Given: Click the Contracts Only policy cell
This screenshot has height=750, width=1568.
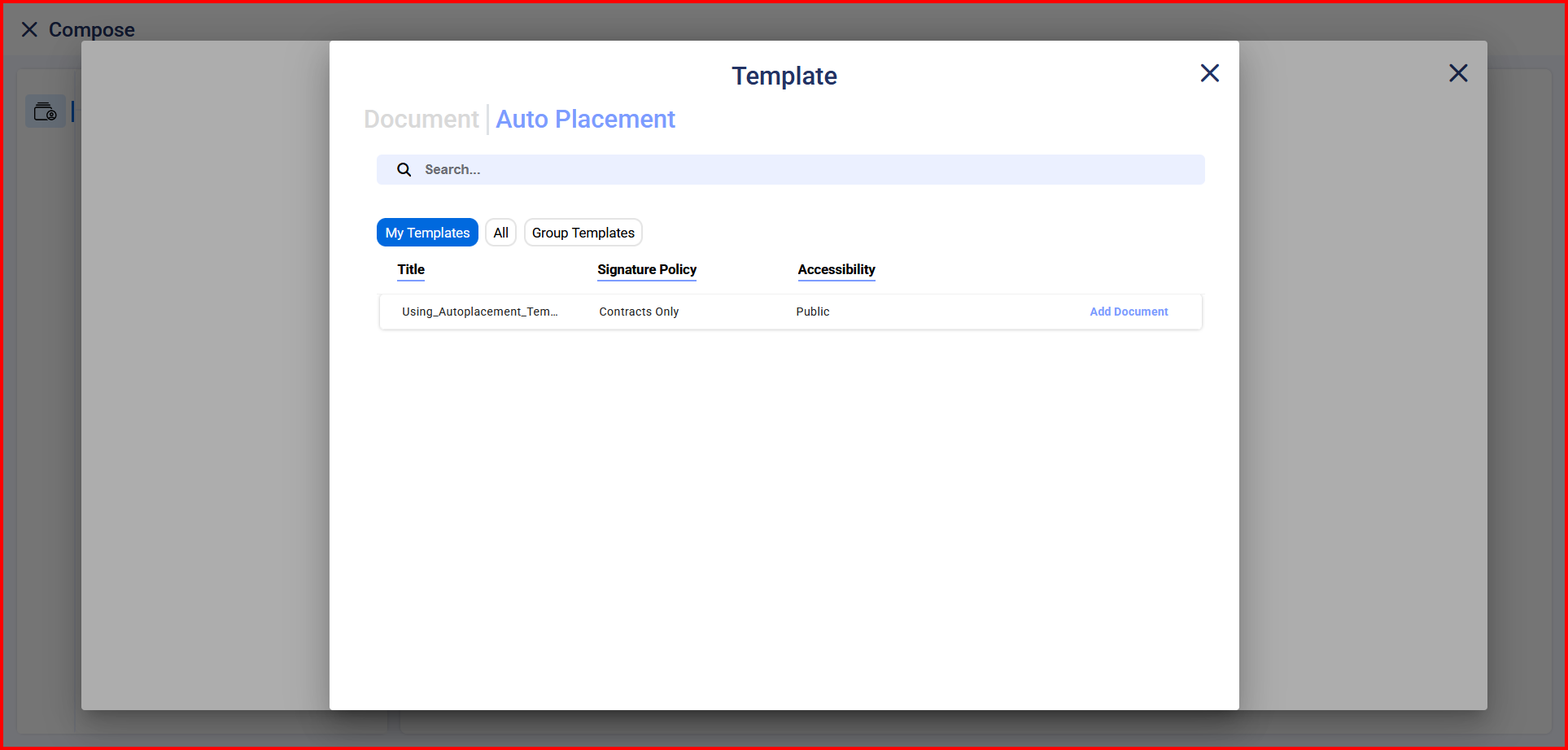Looking at the screenshot, I should (639, 312).
